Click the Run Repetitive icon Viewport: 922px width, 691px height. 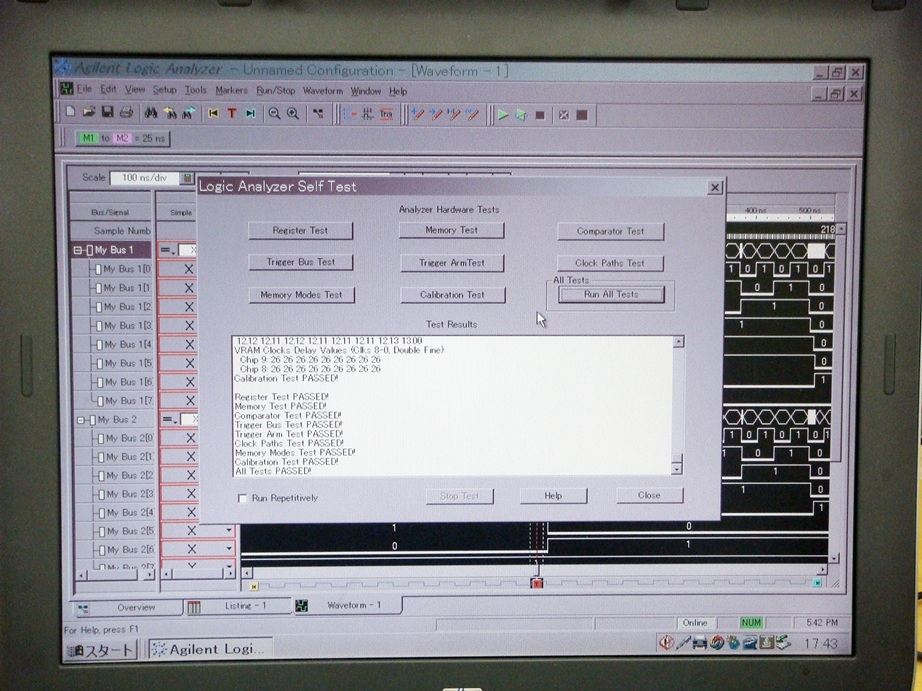click(521, 115)
